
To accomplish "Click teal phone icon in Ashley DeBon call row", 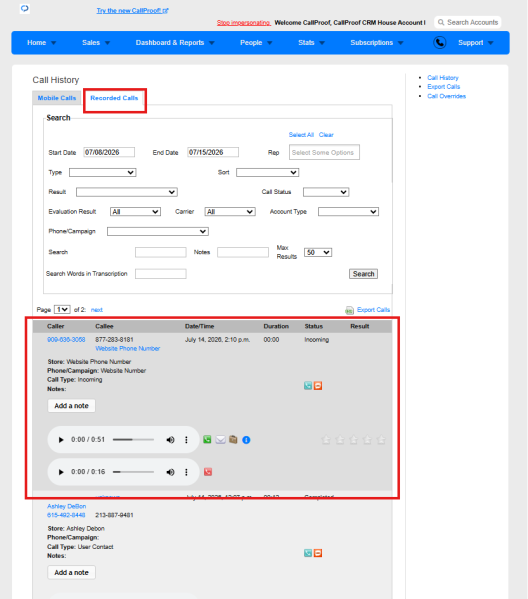I will coord(308,553).
